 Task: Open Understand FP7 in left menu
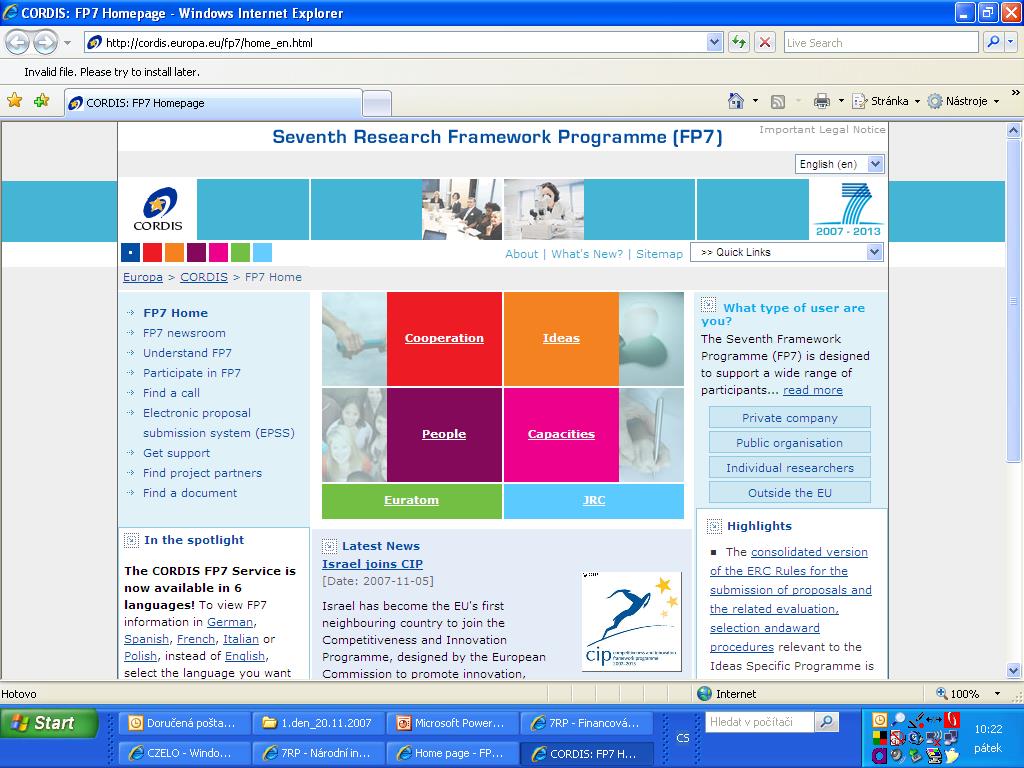(187, 353)
